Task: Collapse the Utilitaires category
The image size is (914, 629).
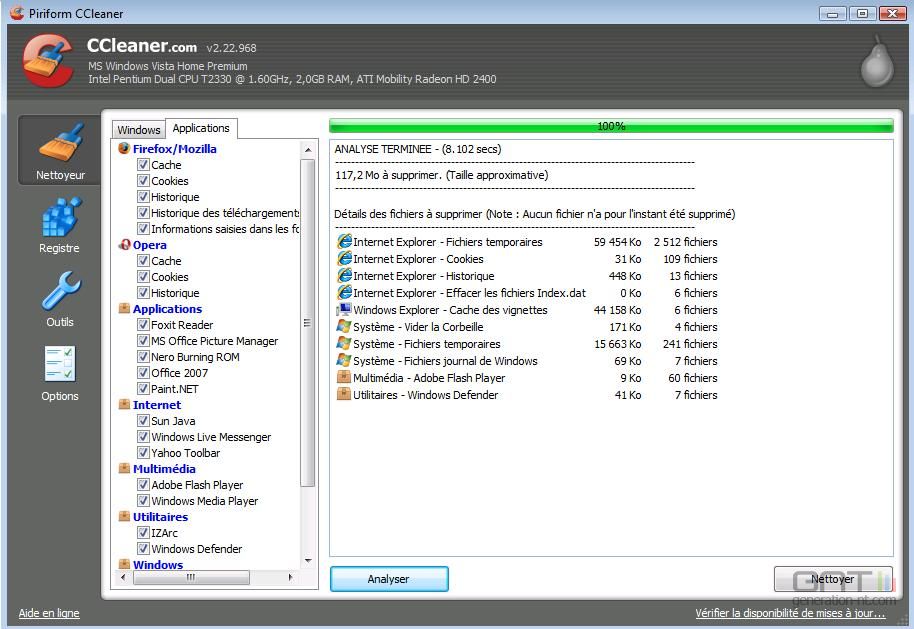Action: (x=126, y=517)
